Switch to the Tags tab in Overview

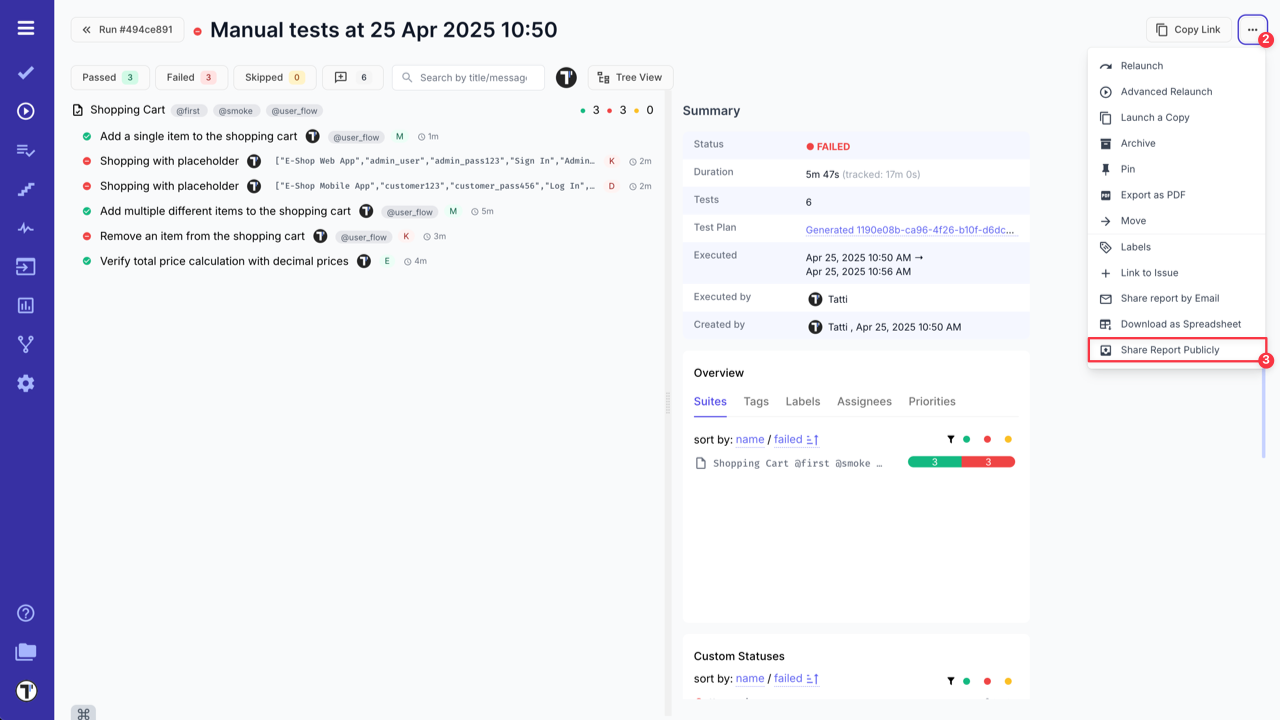click(756, 401)
